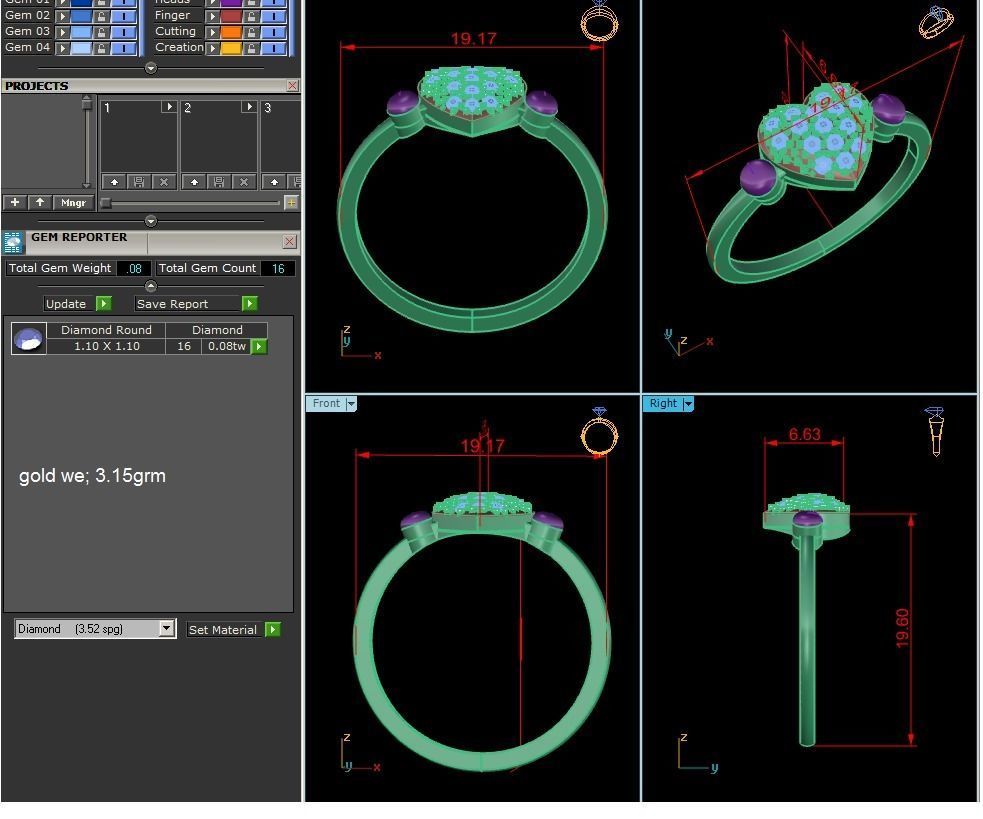Click the Front viewport label tab
The width and height of the screenshot is (983, 819).
coord(326,403)
